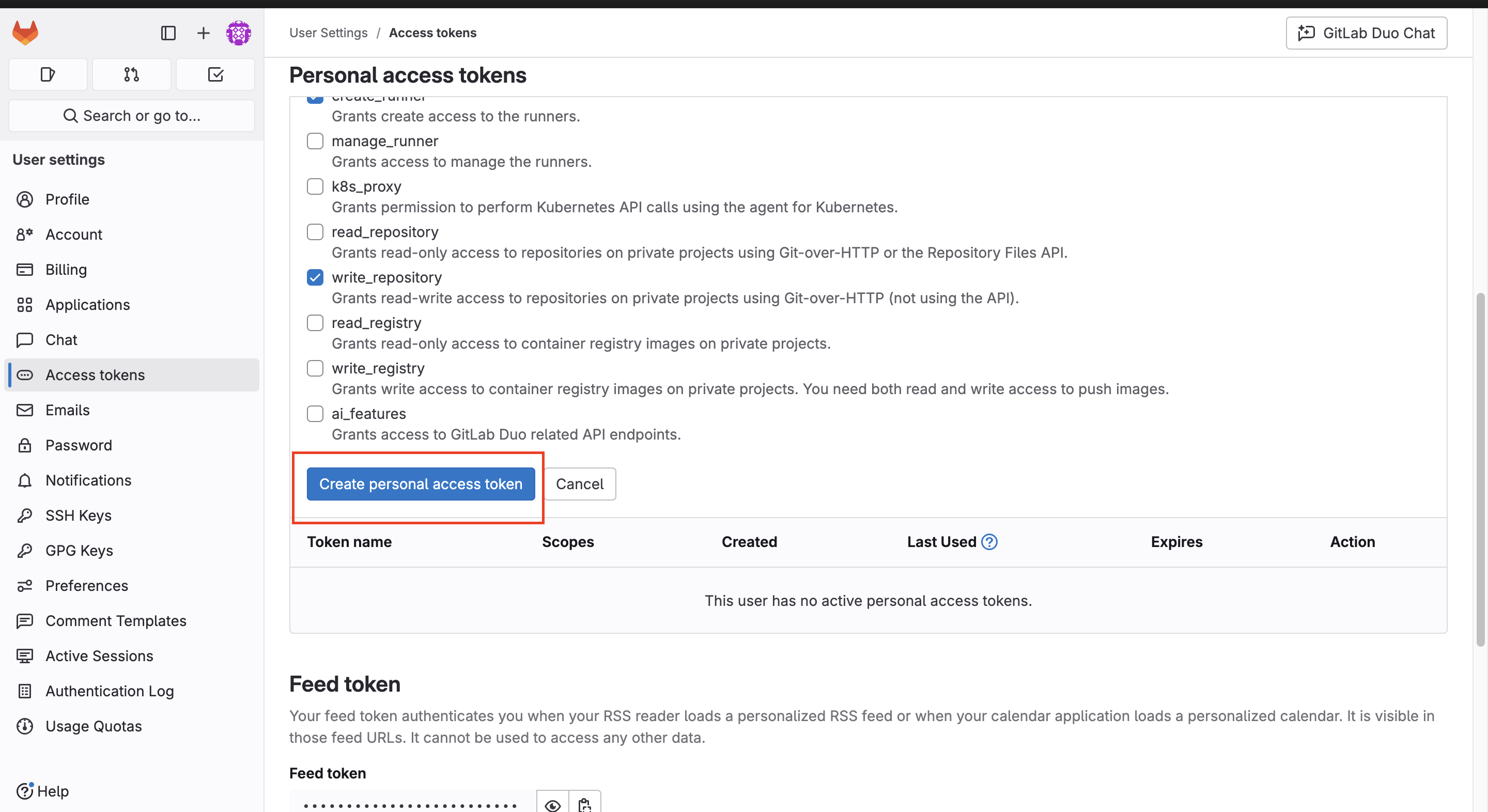The width and height of the screenshot is (1488, 812).
Task: Click the GitLab fox logo
Action: (25, 33)
